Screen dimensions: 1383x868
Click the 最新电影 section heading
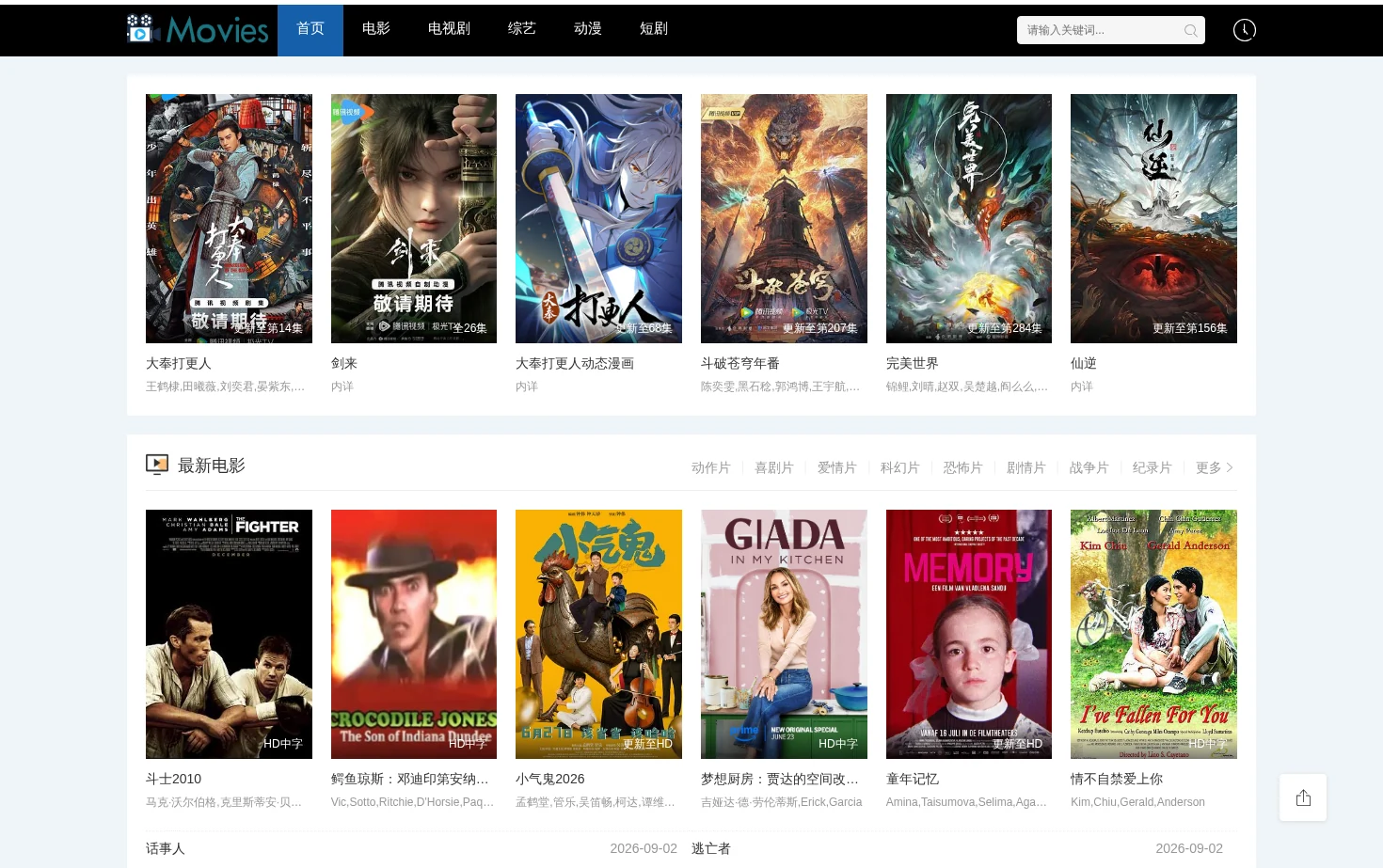pyautogui.click(x=212, y=466)
